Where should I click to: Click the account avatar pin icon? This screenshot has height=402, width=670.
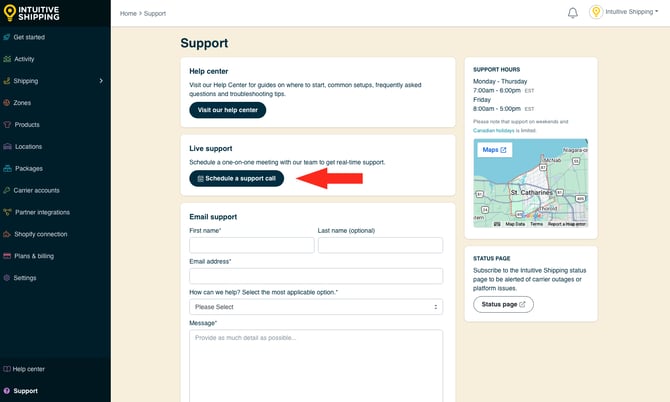coord(596,12)
